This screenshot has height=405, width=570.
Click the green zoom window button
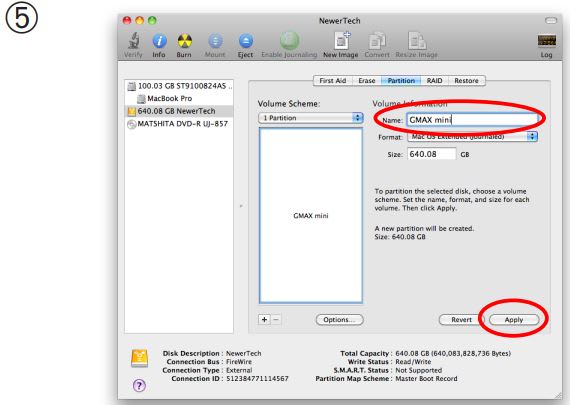coord(152,20)
